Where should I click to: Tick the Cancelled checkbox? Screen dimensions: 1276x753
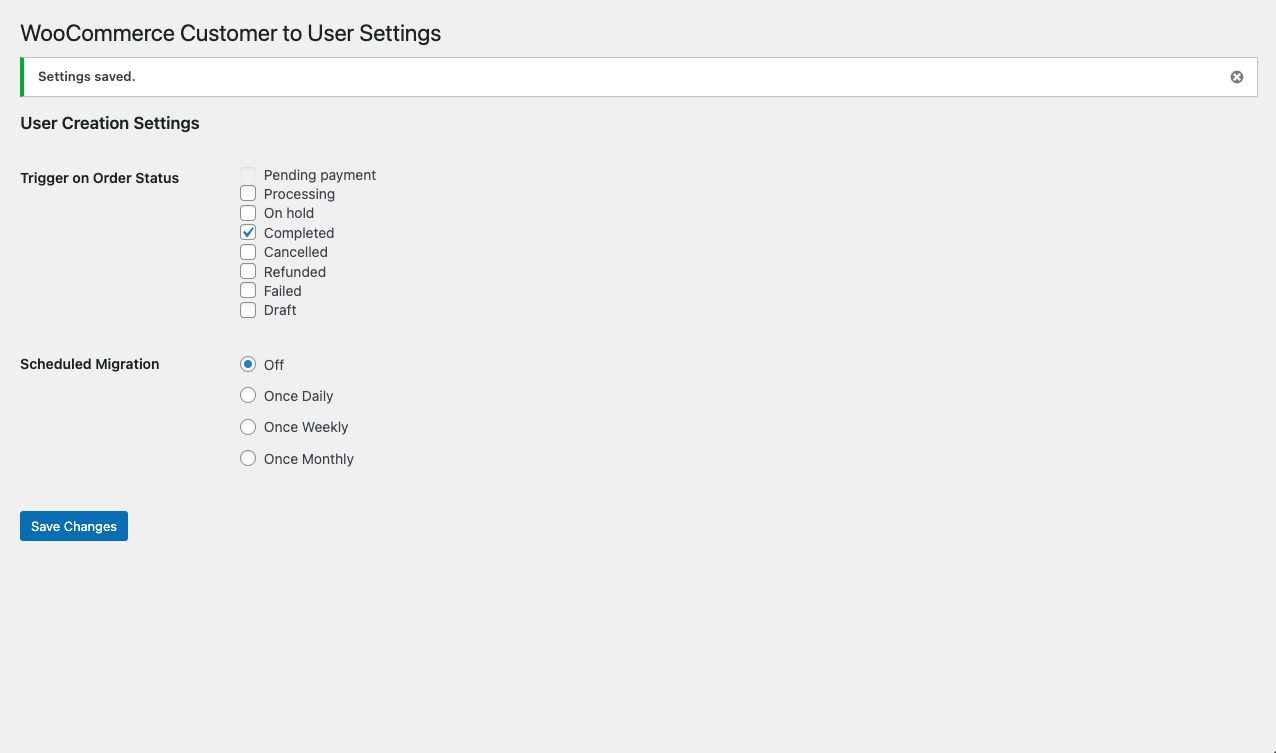pos(248,252)
